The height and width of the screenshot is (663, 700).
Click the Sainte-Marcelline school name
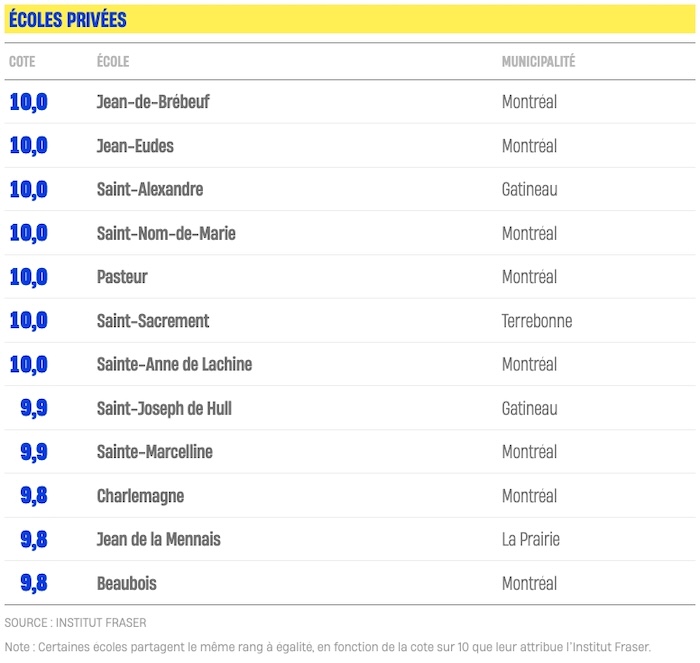(x=155, y=452)
